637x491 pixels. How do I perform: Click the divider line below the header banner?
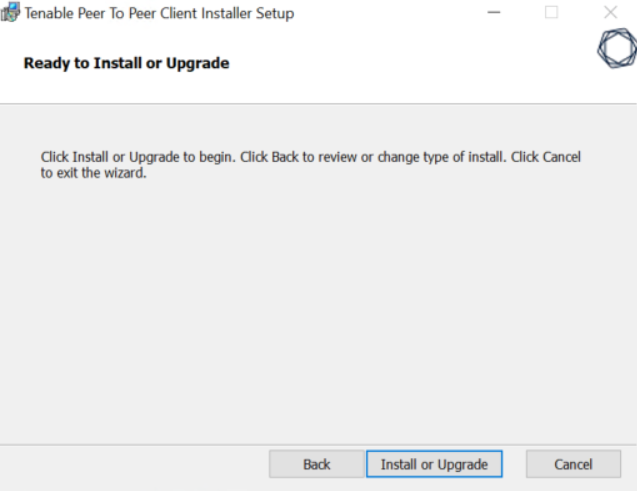[318, 103]
